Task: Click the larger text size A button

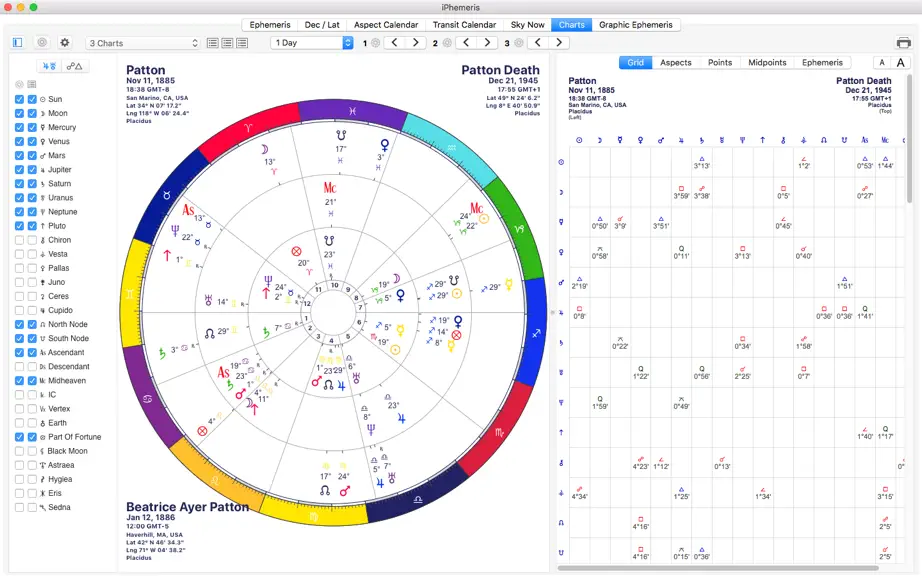Action: pyautogui.click(x=900, y=63)
